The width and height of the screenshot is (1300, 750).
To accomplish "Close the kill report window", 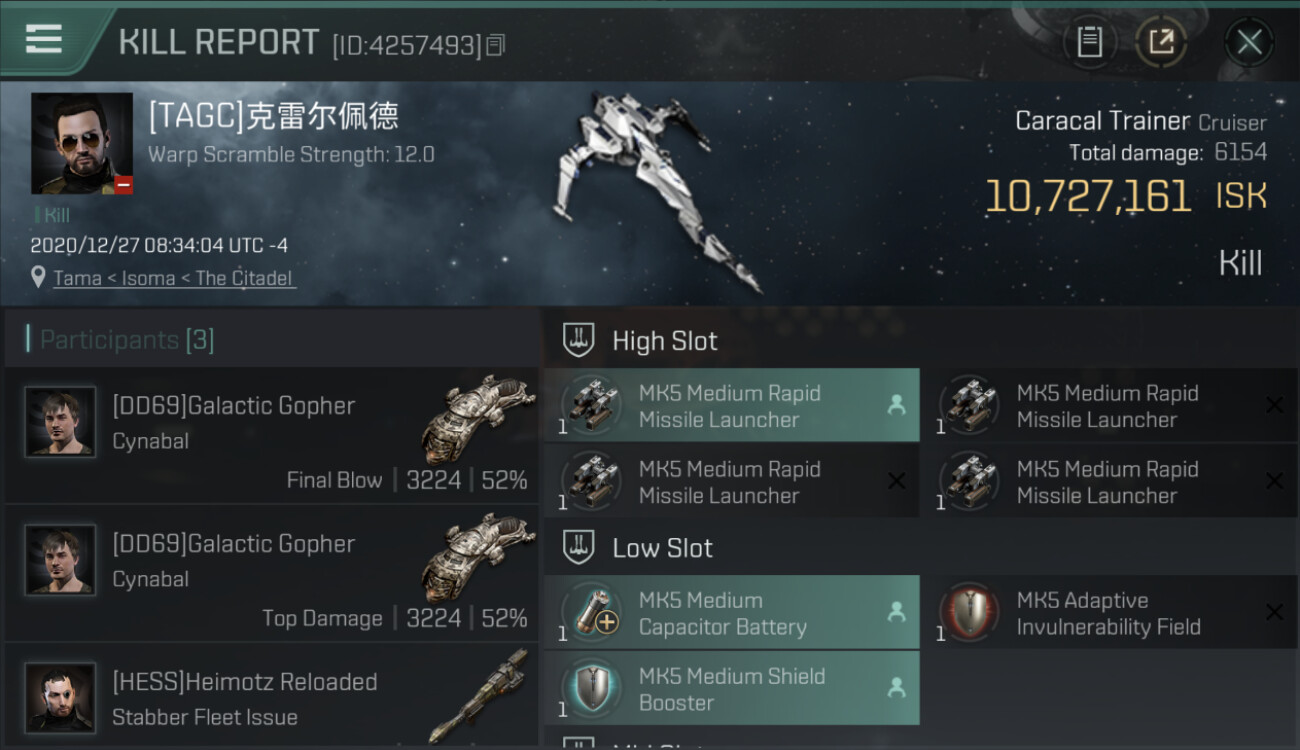I will (1249, 42).
